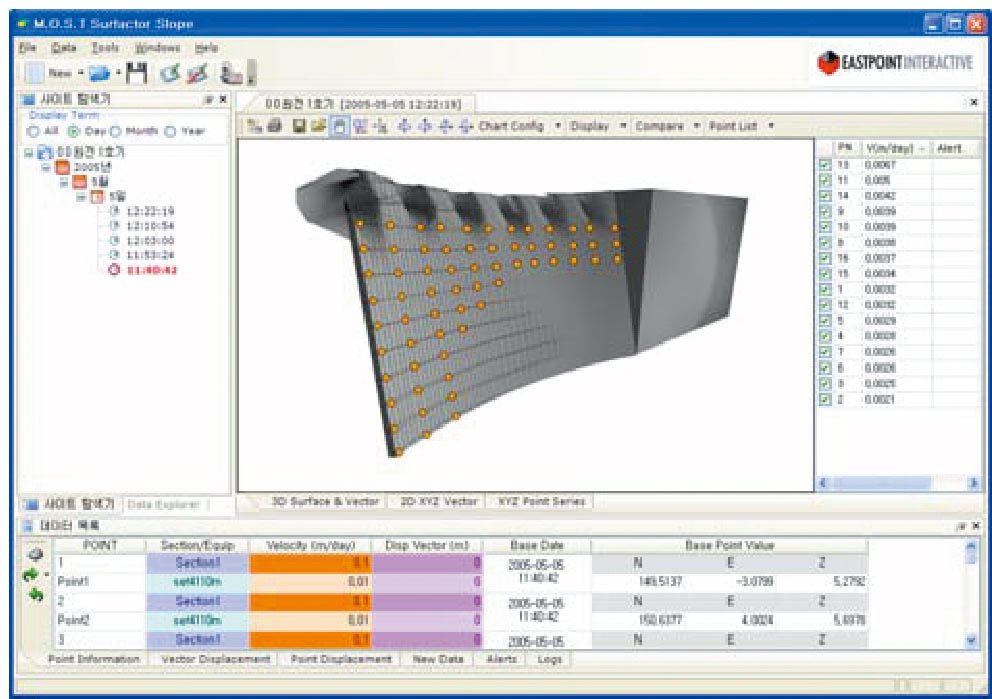The width and height of the screenshot is (992, 699).
Task: Open the Vector Displacement tab
Action: pos(215,659)
